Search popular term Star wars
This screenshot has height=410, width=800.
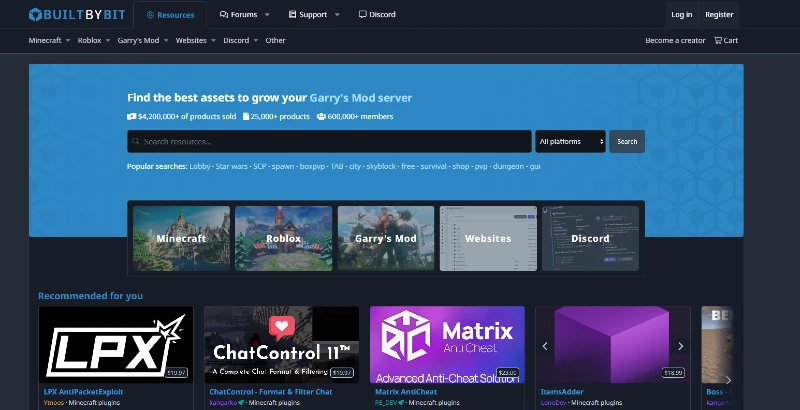(232, 166)
